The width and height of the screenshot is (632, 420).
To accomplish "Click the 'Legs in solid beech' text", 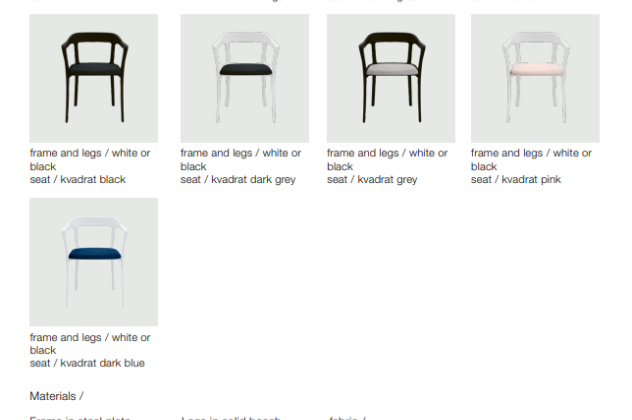I will point(231,418).
